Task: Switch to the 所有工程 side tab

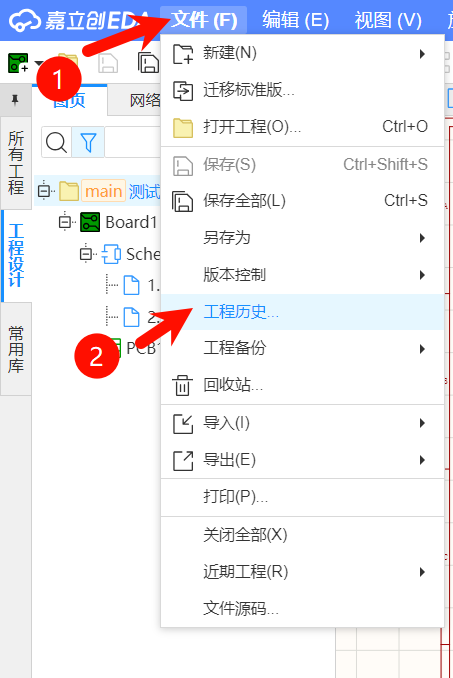Action: pos(16,163)
